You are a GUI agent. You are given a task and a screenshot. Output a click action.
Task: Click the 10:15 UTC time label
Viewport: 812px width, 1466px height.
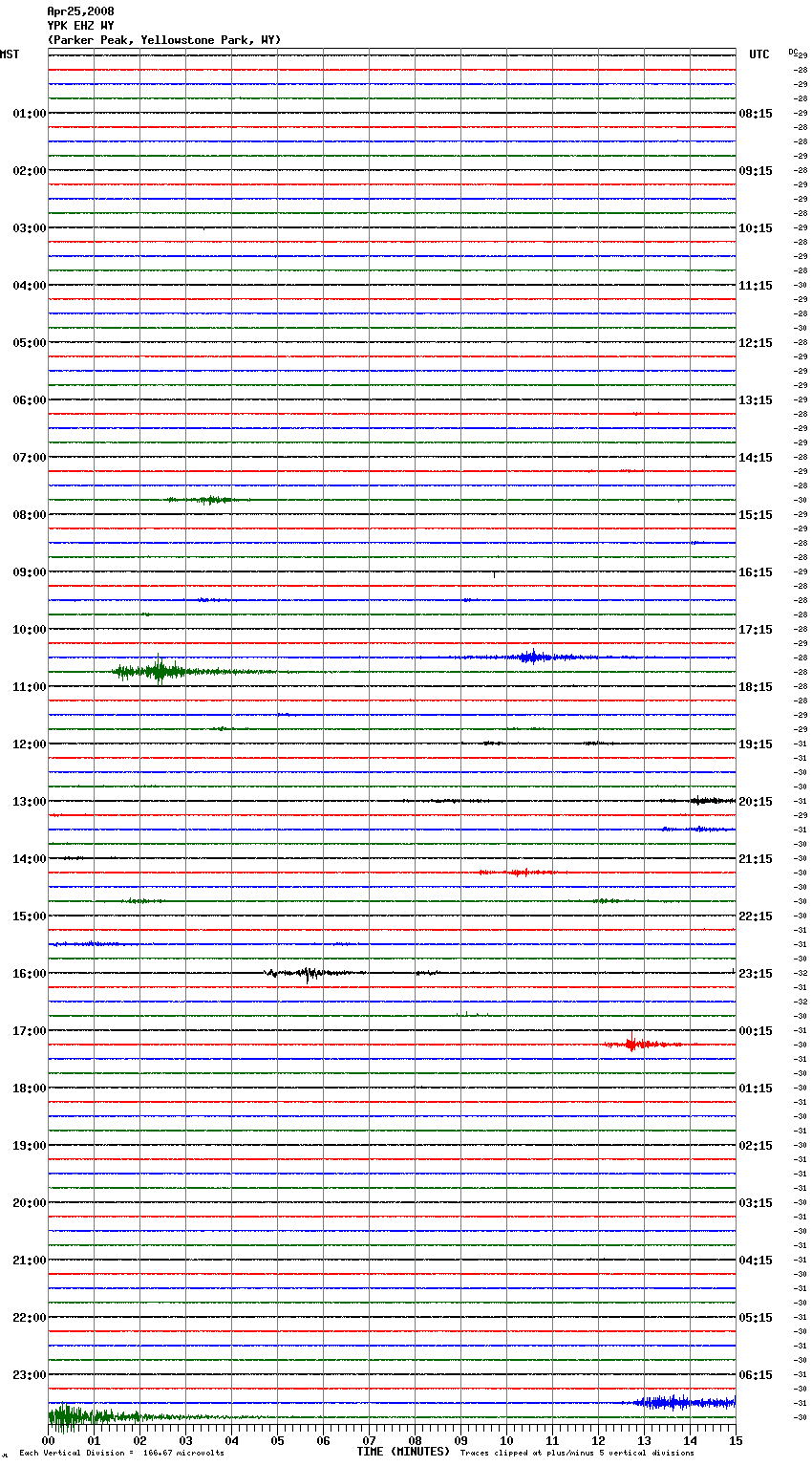coord(756,228)
